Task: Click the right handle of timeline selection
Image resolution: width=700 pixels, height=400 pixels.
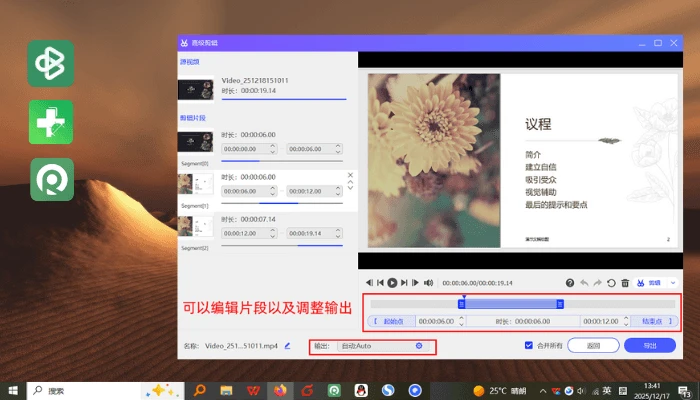Action: point(560,304)
